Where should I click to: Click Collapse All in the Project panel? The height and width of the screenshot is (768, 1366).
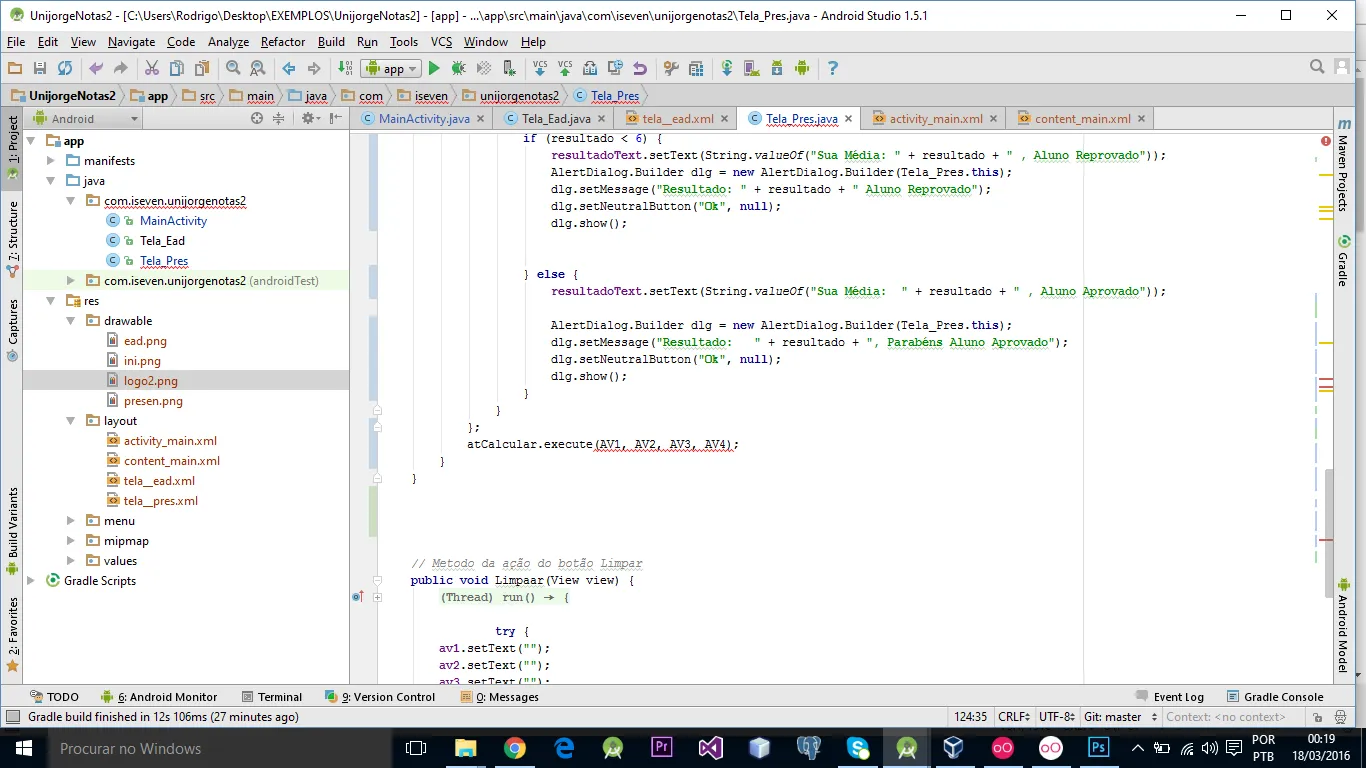pyautogui.click(x=279, y=118)
